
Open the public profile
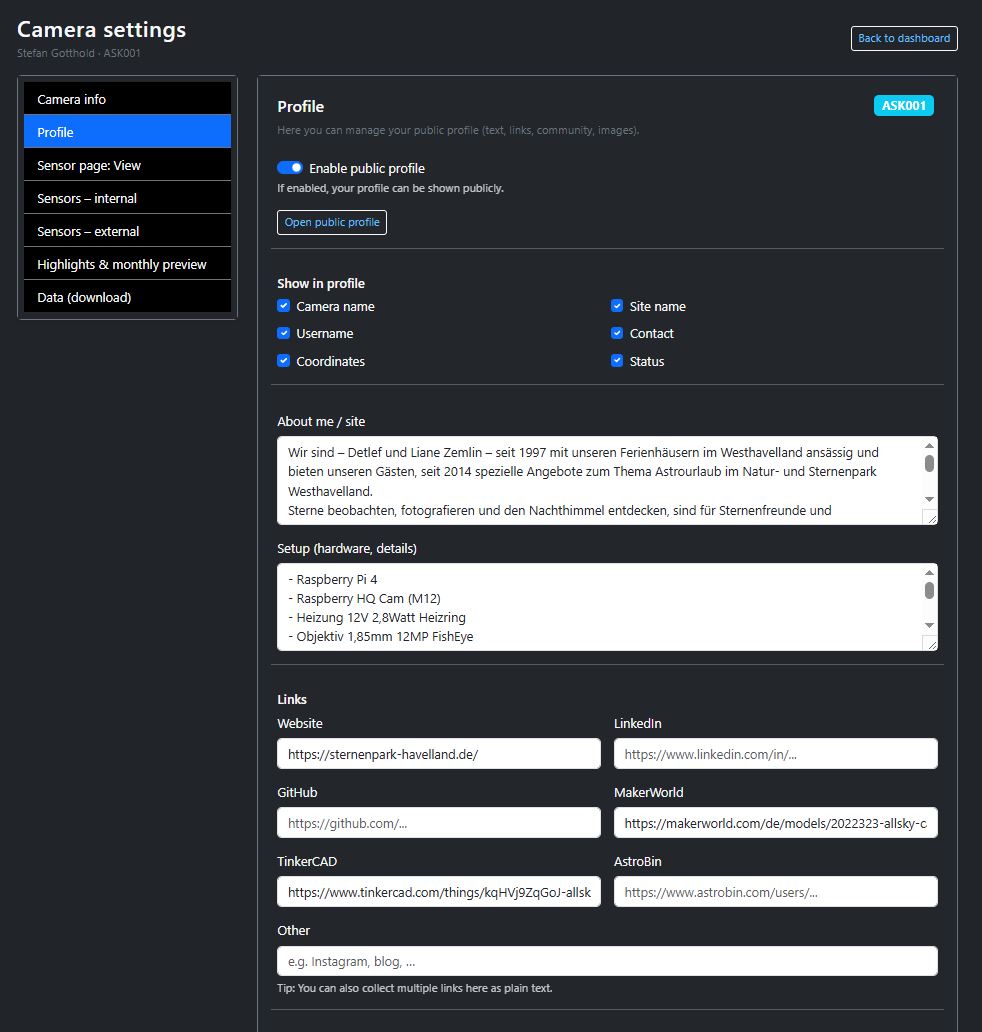pos(331,222)
